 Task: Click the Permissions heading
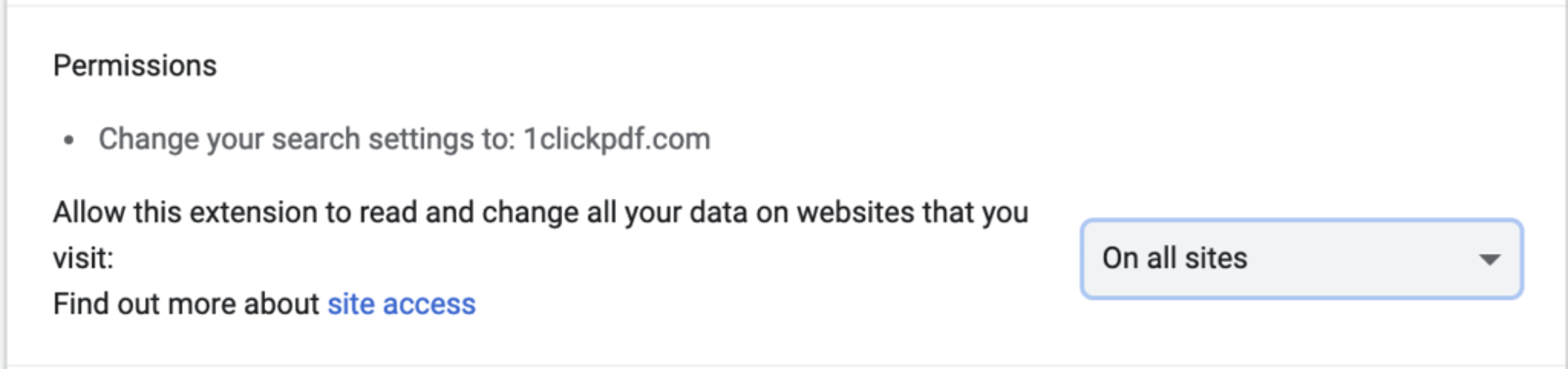(x=135, y=66)
